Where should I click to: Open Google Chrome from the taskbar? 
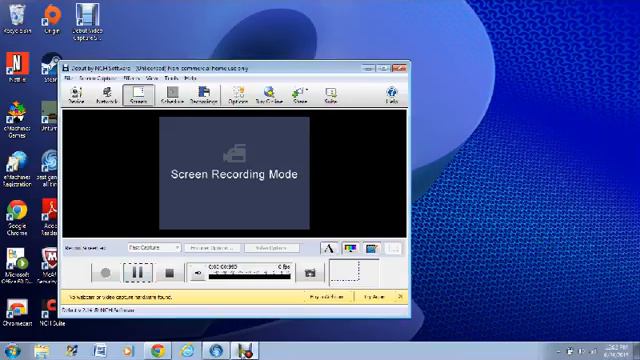(158, 351)
